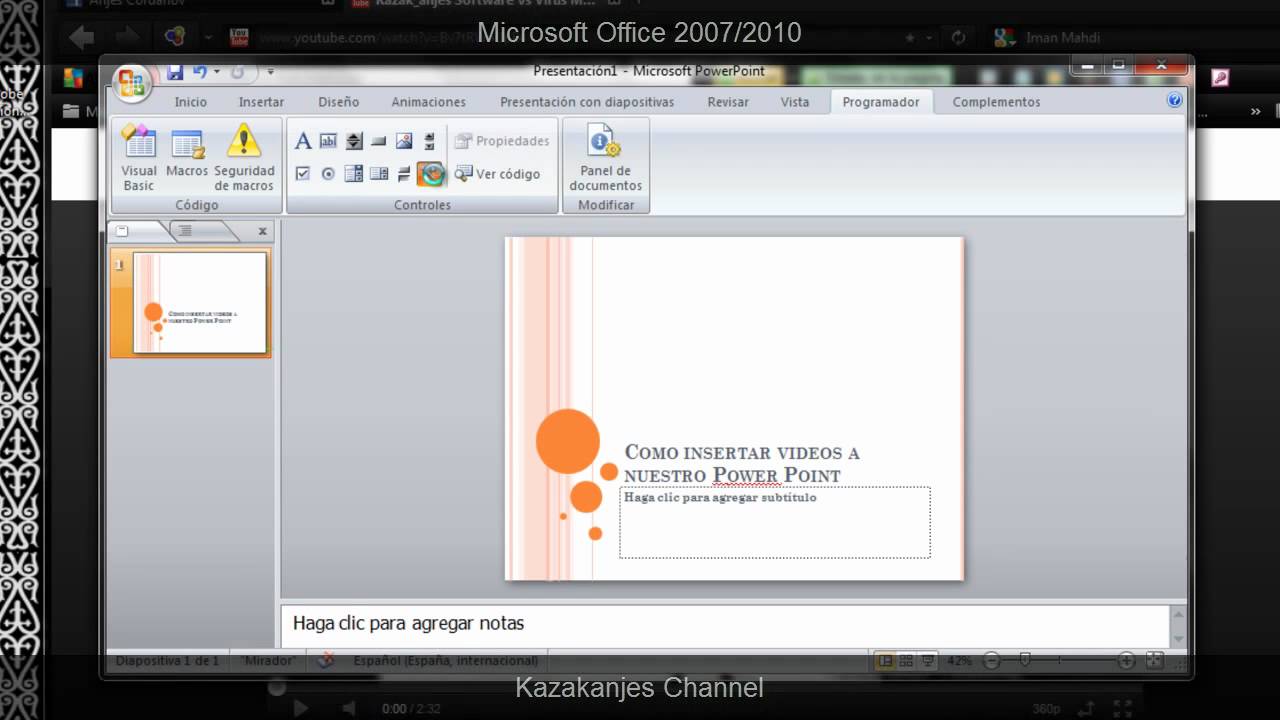Start slide show from status bar
This screenshot has height=720, width=1280.
click(928, 660)
